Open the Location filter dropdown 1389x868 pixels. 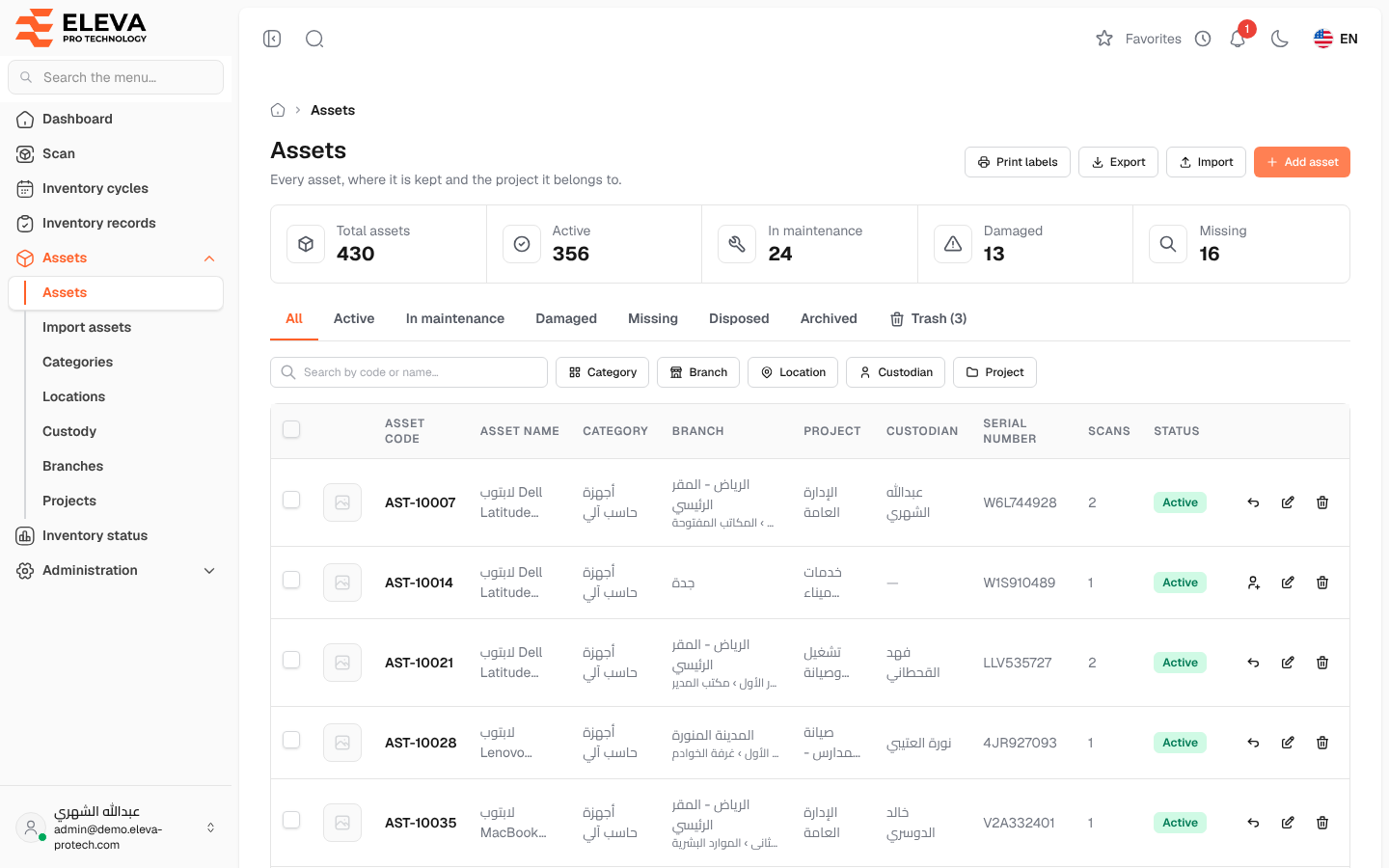tap(793, 372)
